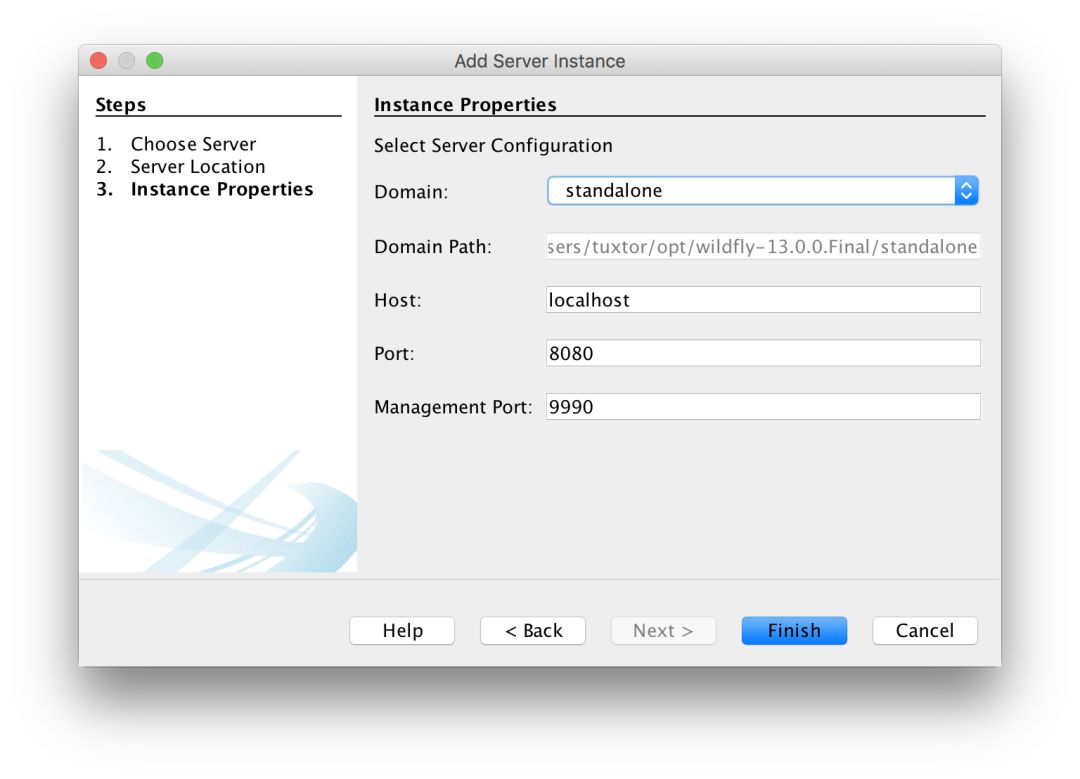Select the Server Location step

coord(198,167)
